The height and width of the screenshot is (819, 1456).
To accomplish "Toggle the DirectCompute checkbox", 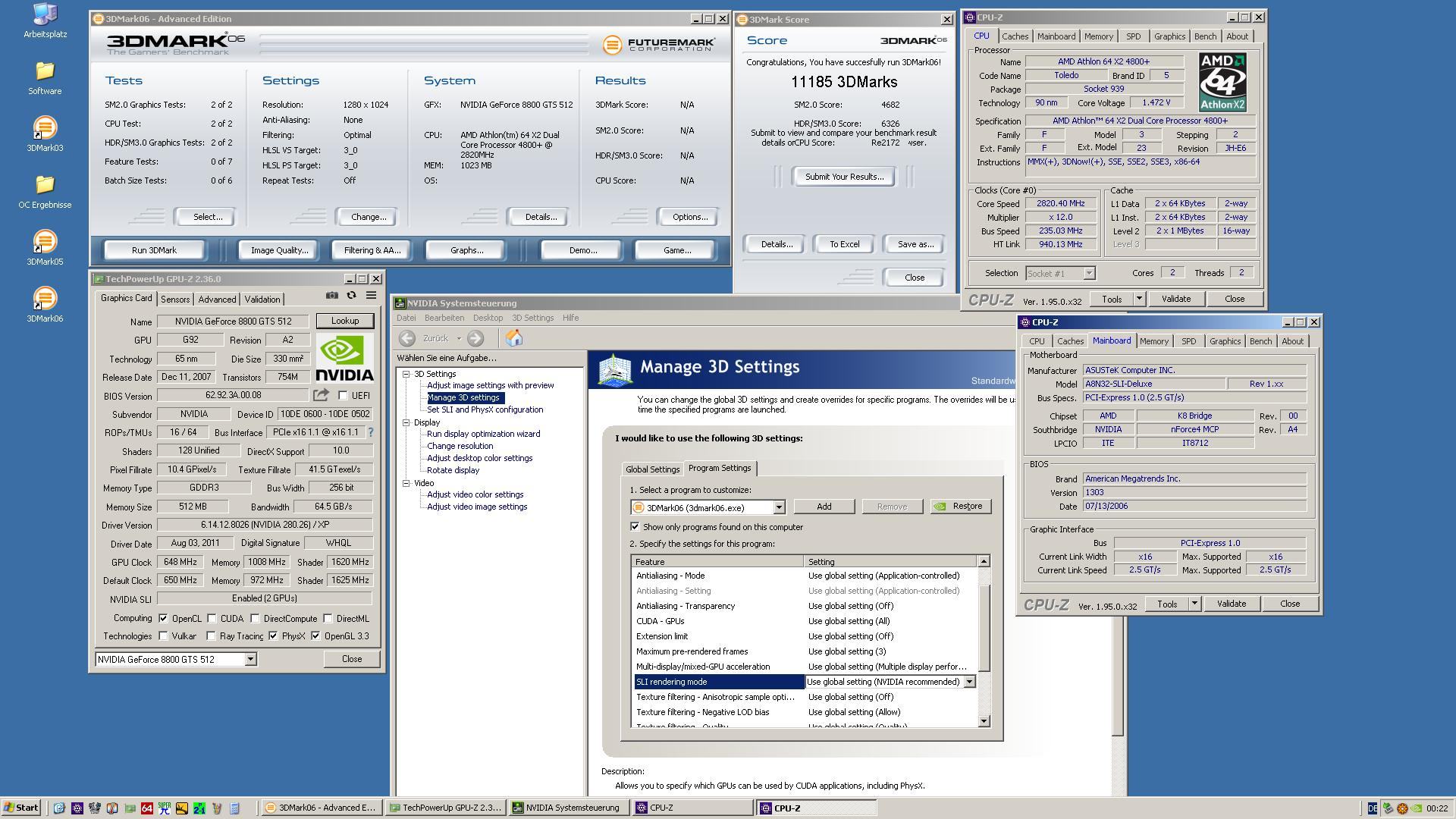I will [x=255, y=618].
